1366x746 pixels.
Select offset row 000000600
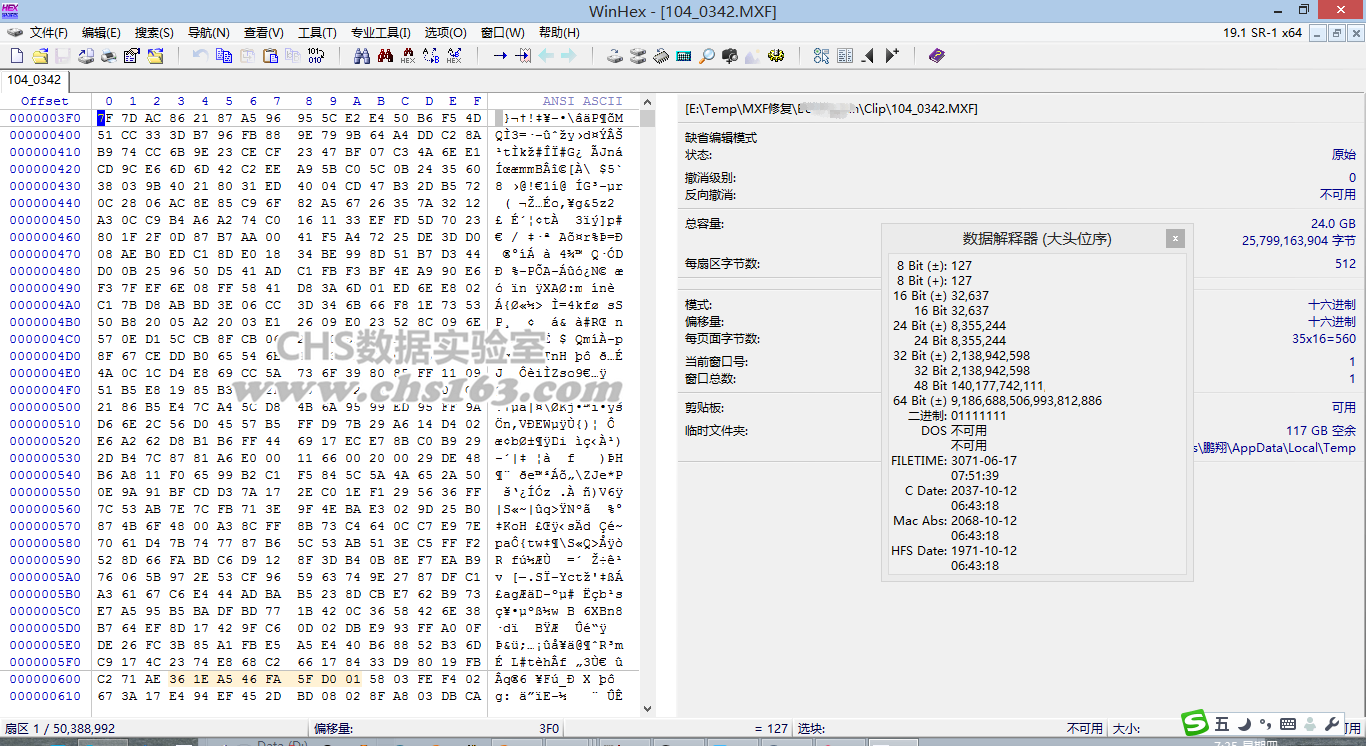(x=45, y=679)
